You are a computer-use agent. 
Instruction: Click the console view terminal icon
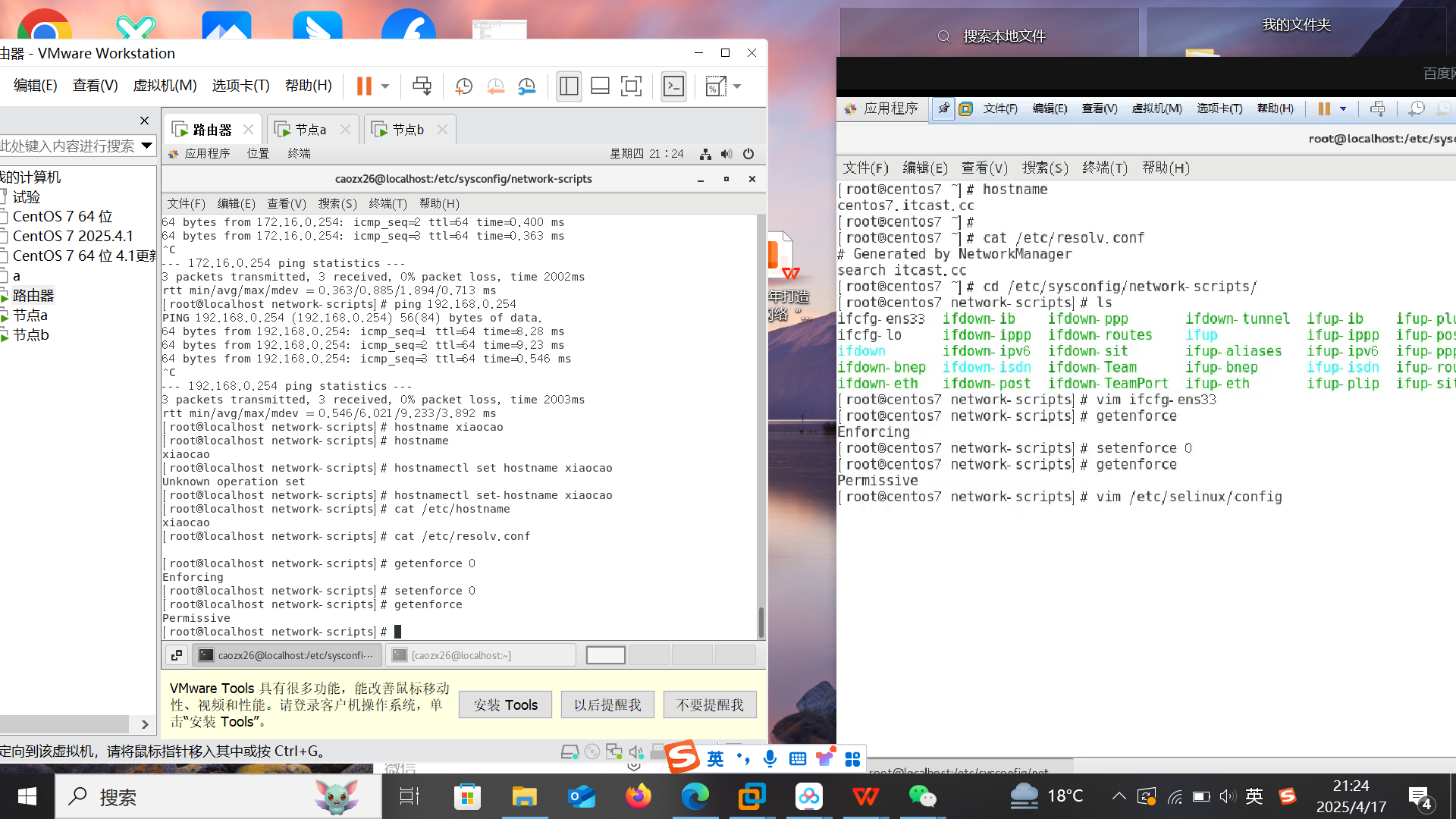[x=673, y=86]
